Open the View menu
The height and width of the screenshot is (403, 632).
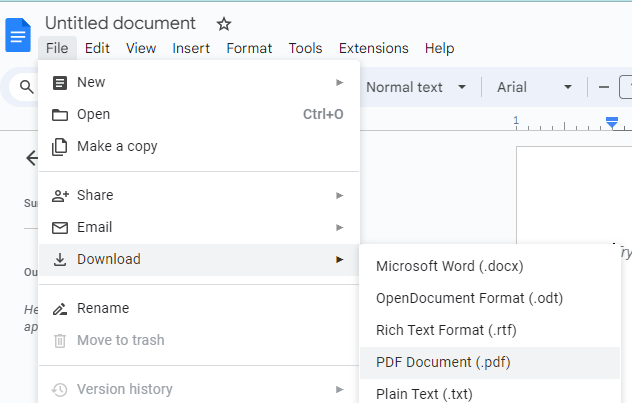coord(141,48)
